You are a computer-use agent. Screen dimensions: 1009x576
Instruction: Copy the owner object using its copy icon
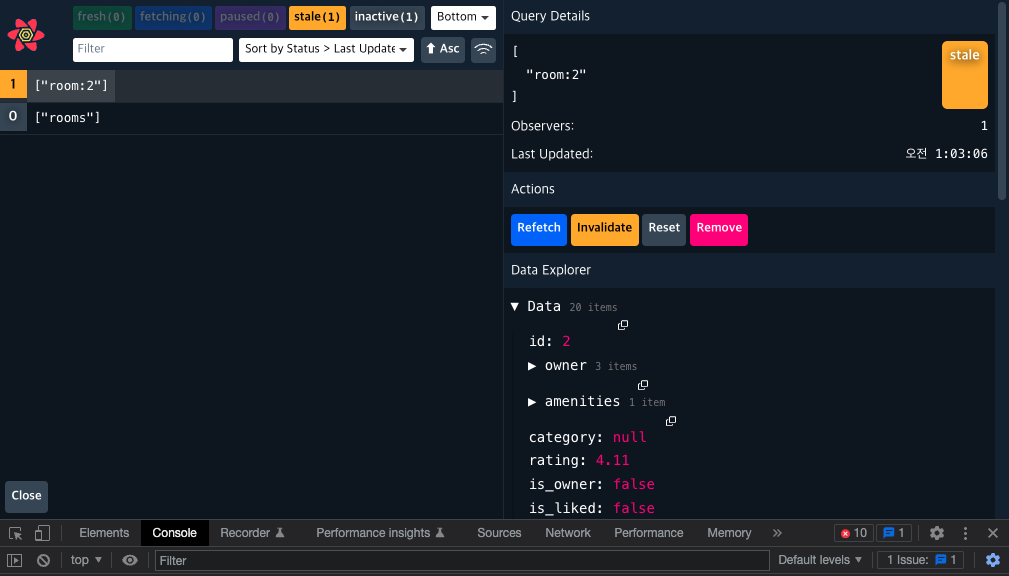tap(643, 385)
